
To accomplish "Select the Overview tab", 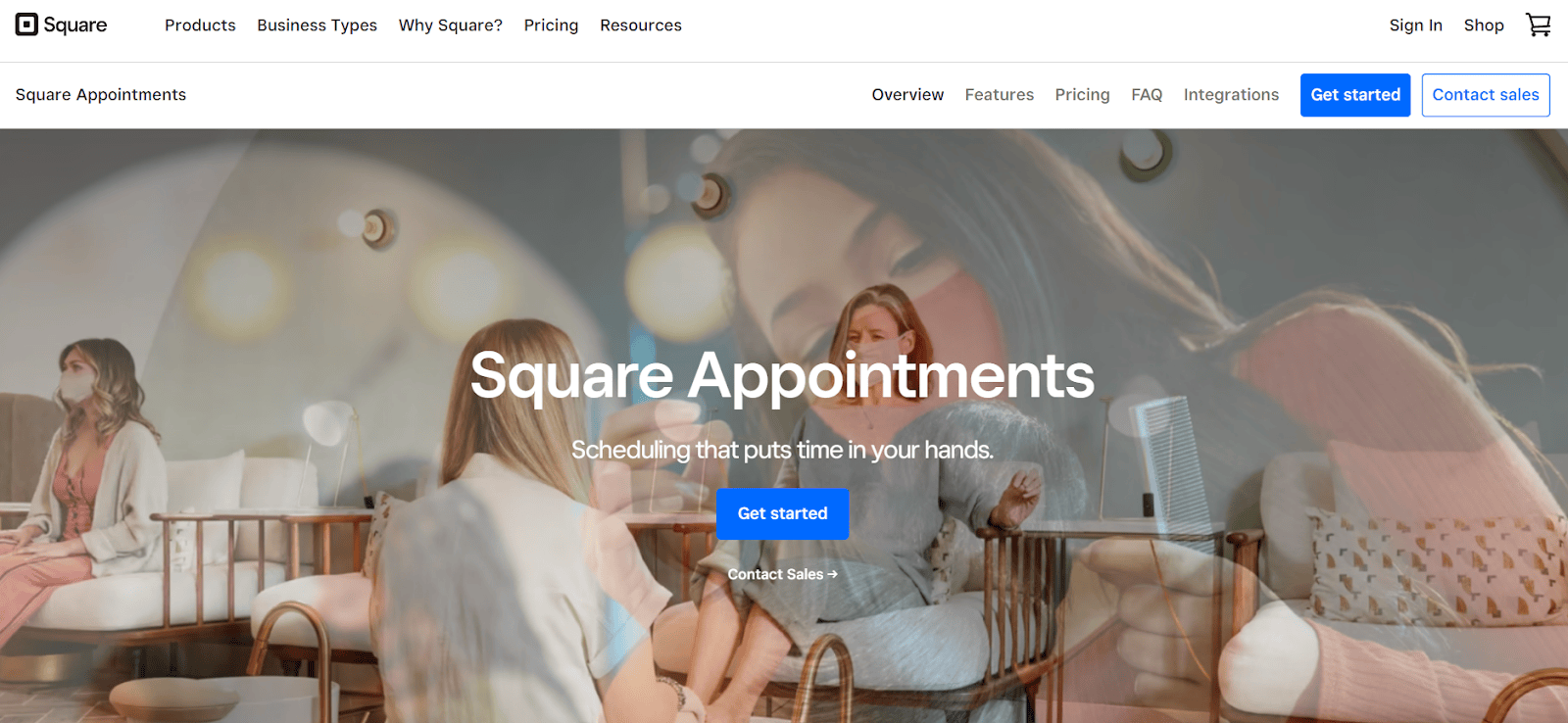I will tap(907, 95).
